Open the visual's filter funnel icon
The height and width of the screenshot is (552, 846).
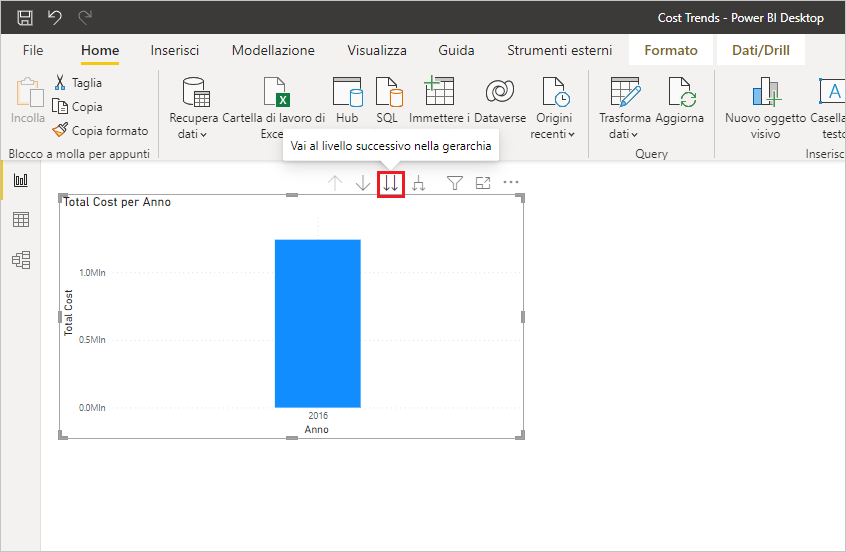(455, 183)
